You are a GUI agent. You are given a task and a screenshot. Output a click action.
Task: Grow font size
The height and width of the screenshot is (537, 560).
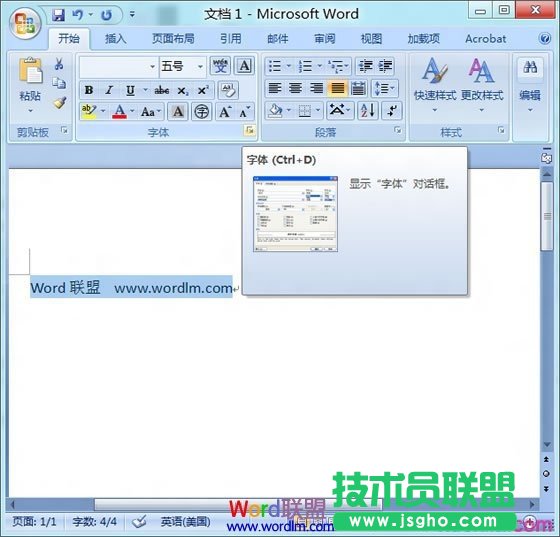pyautogui.click(x=225, y=112)
